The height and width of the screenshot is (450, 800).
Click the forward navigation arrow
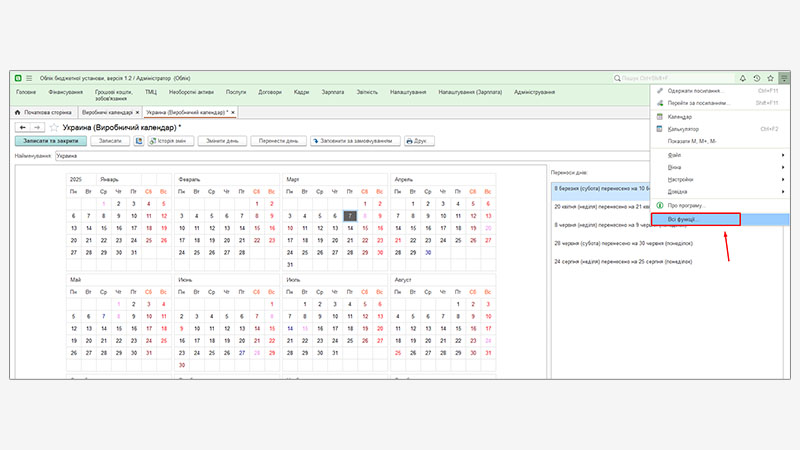(x=37, y=128)
